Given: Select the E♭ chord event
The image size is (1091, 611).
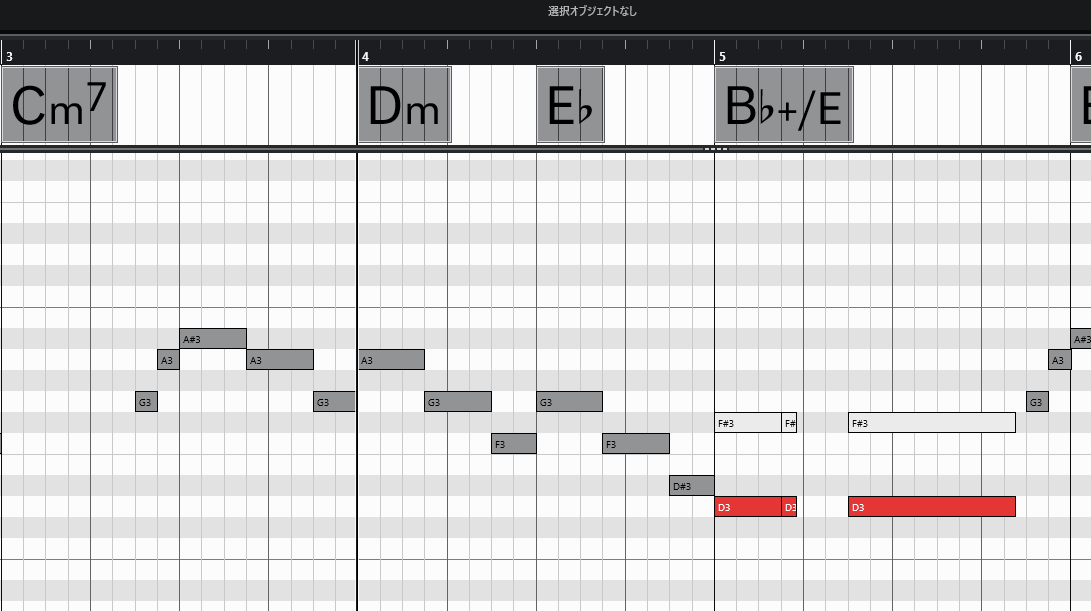Looking at the screenshot, I should coord(570,105).
